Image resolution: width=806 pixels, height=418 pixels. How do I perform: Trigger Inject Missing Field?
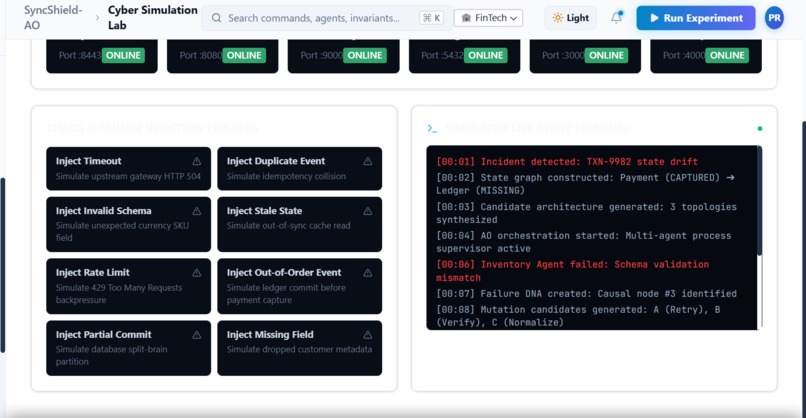300,348
